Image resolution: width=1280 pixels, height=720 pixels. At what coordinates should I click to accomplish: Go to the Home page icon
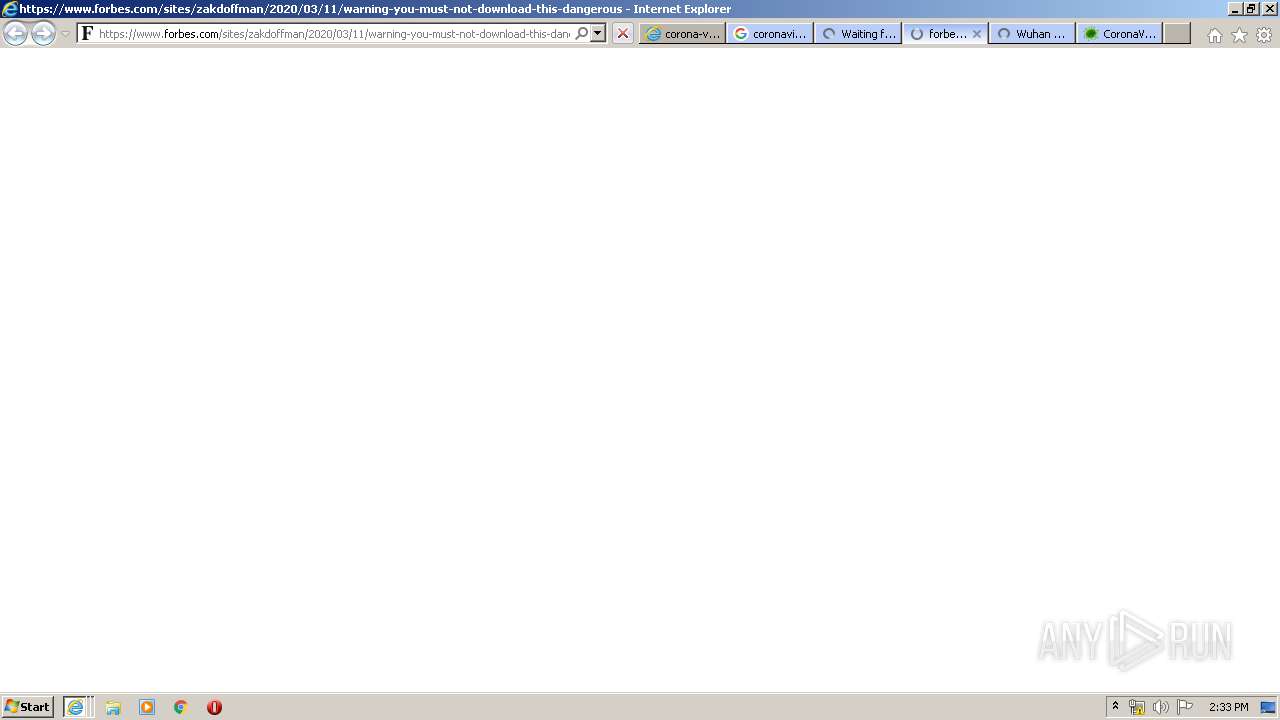tap(1214, 35)
